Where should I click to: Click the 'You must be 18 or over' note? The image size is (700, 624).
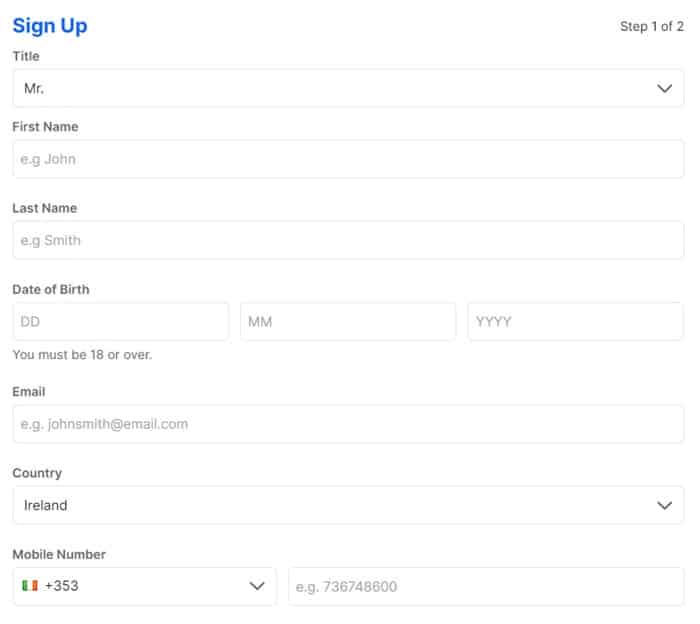point(83,355)
